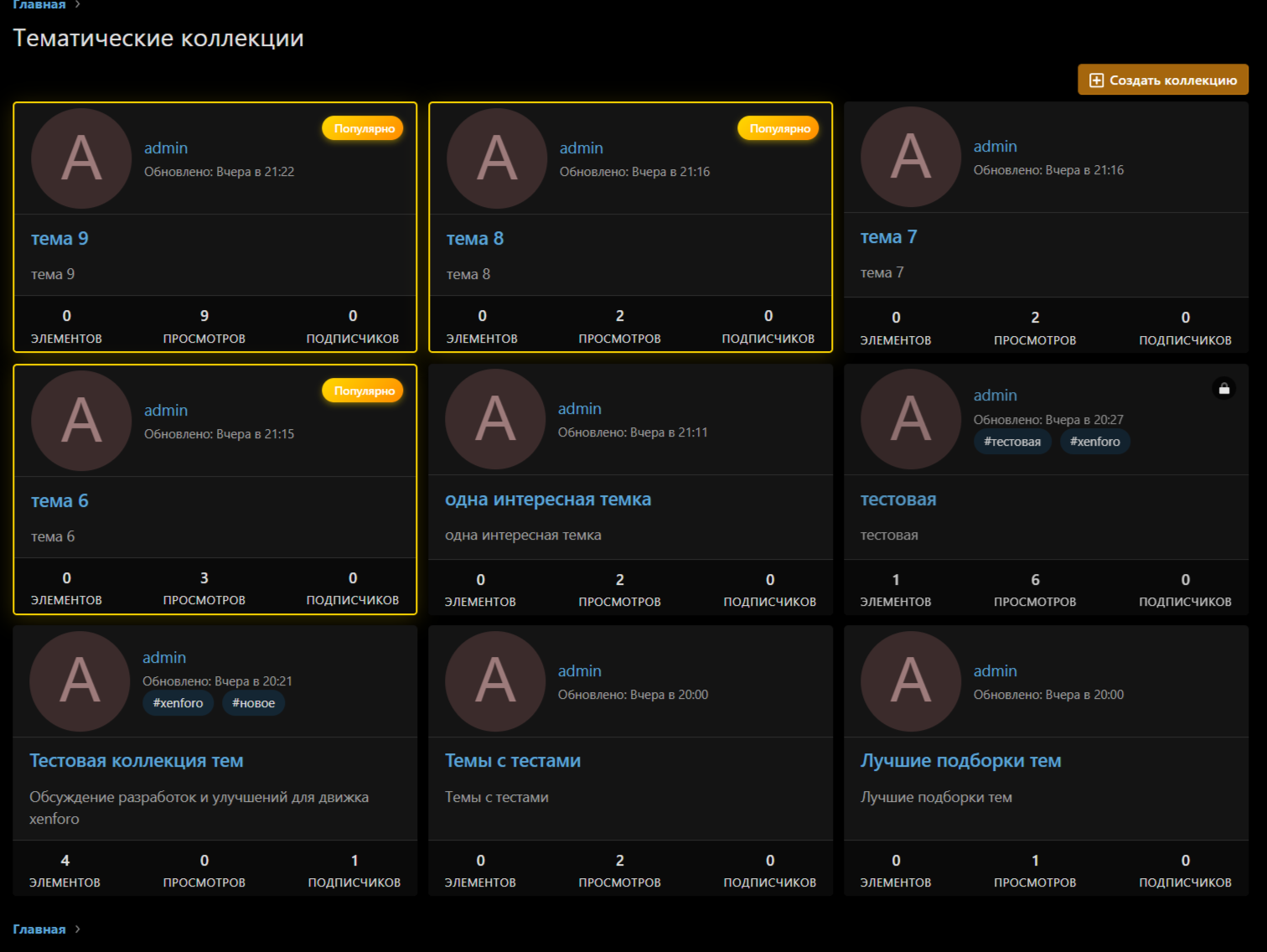Expand the chevron beside bottom Главная breadcrumb
1267x952 pixels.
[x=78, y=929]
